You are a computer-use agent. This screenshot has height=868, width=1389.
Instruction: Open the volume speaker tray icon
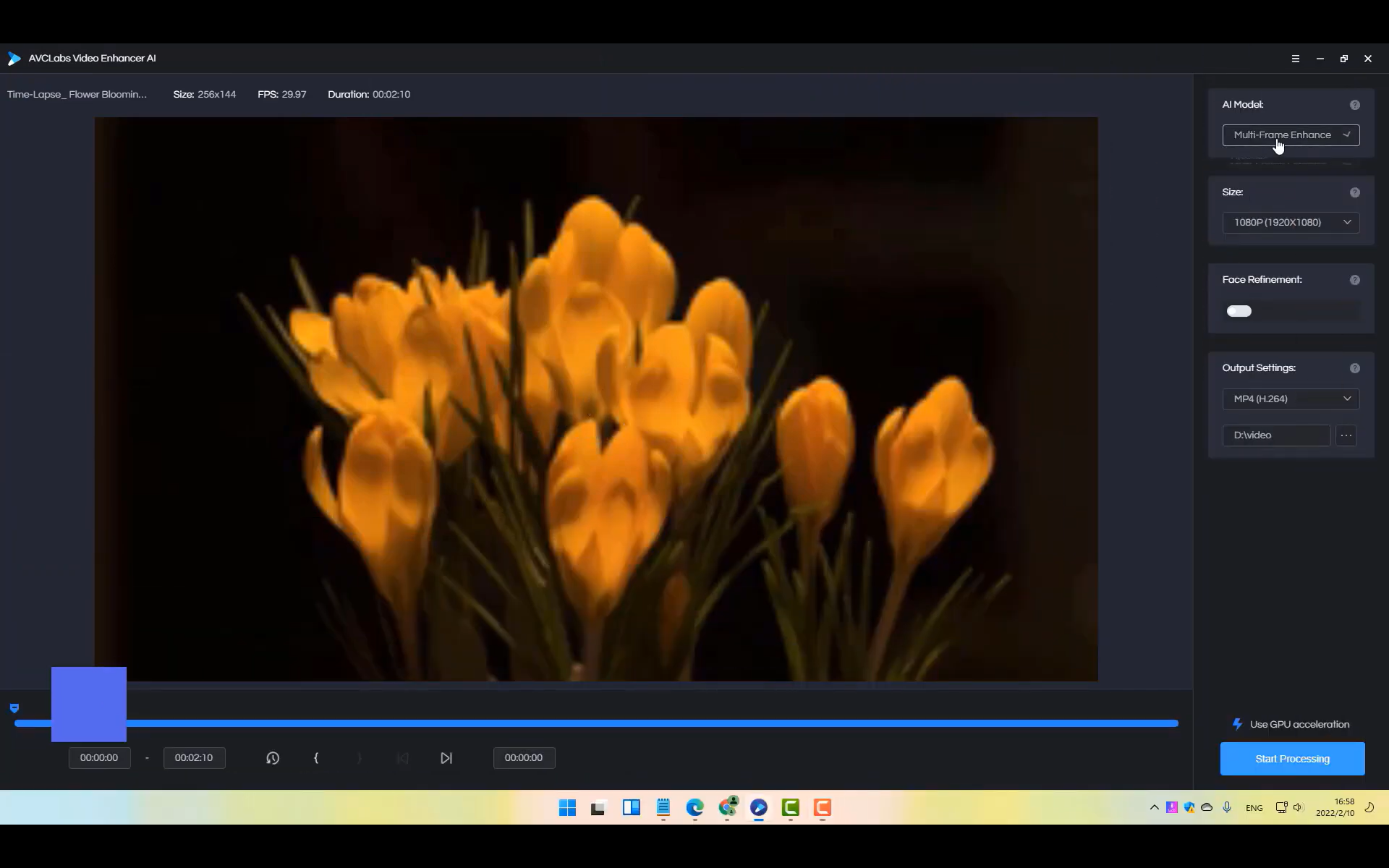click(1298, 807)
